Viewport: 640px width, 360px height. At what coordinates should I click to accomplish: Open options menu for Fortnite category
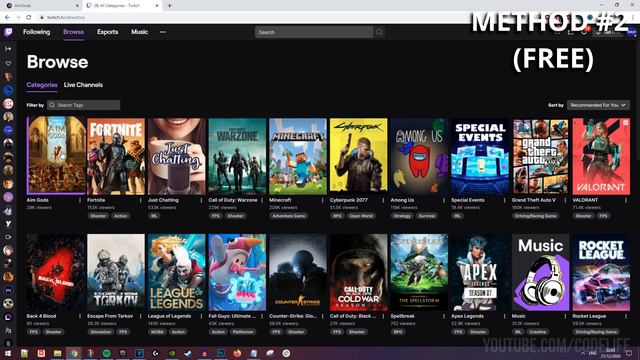coord(140,200)
